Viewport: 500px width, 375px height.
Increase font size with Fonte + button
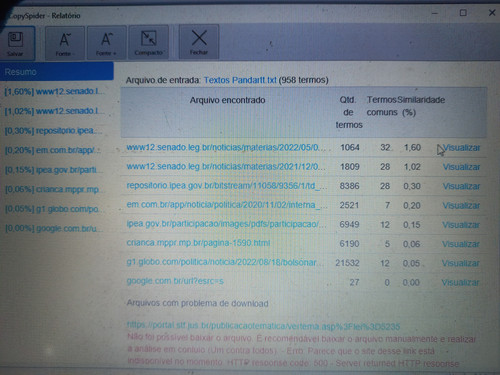pos(106,43)
